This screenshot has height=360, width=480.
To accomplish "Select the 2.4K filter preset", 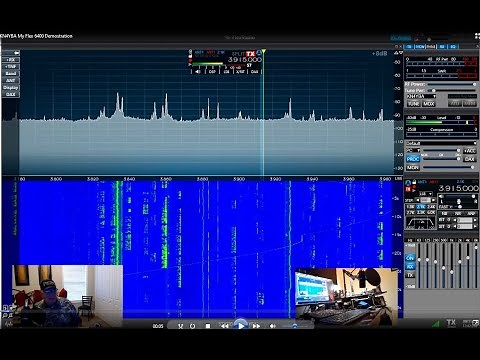I will pos(431,207).
